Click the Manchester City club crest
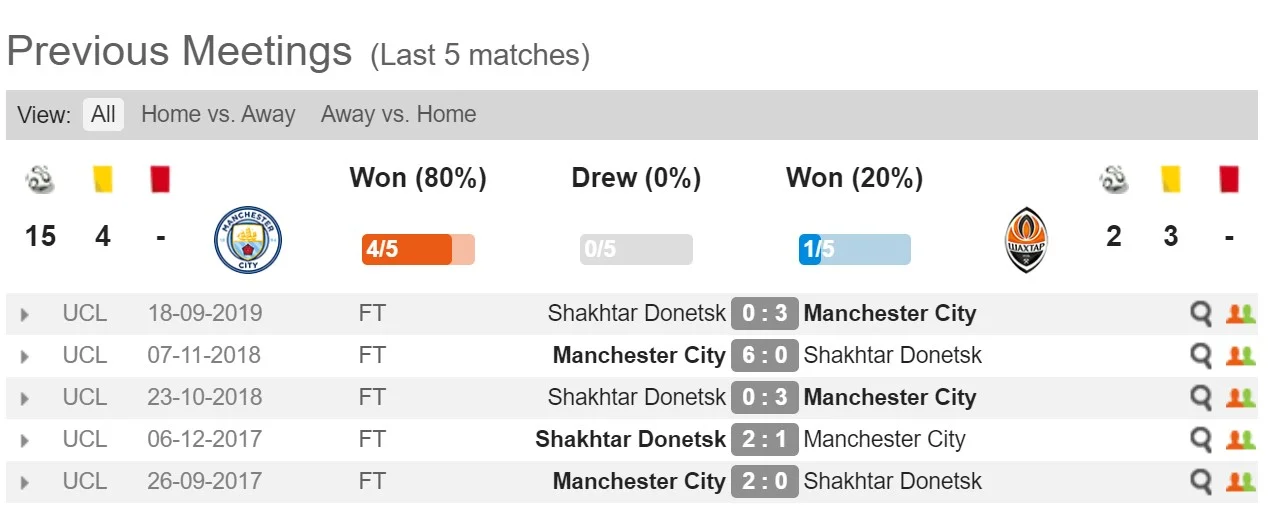Screen dimensions: 1268x512 point(248,240)
